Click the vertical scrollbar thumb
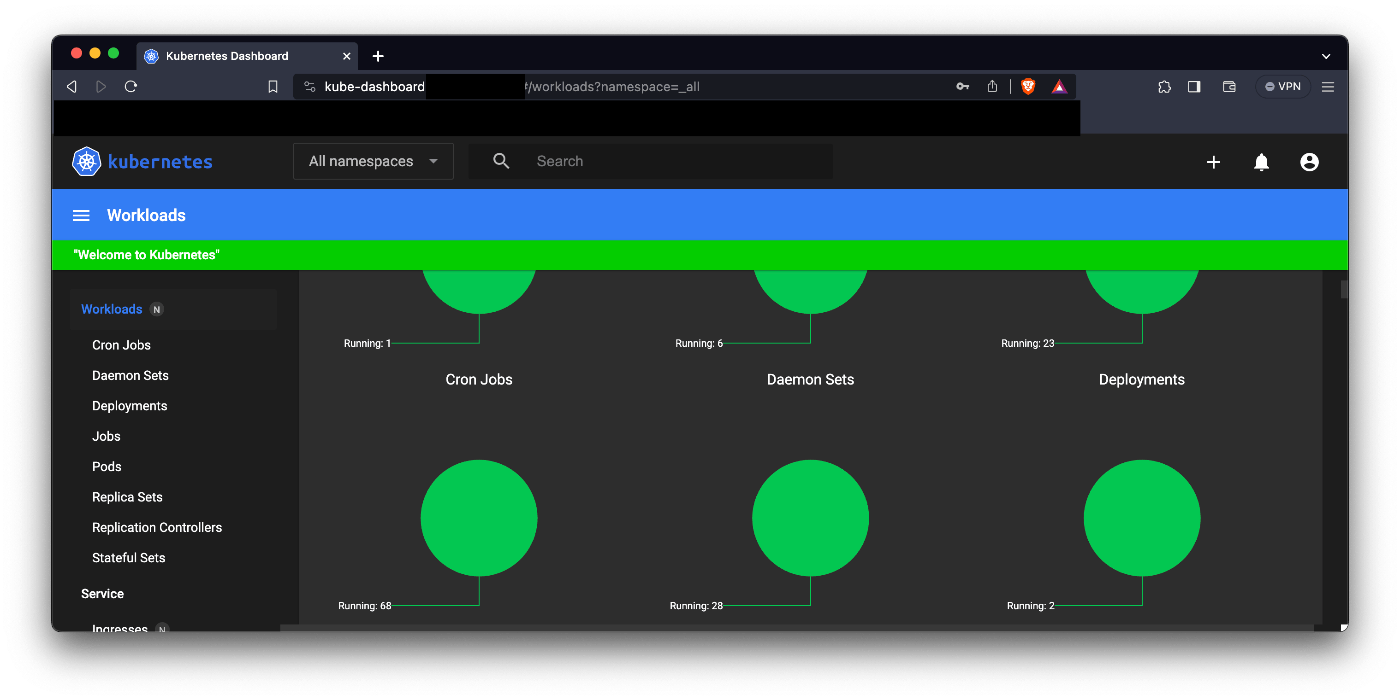The width and height of the screenshot is (1400, 700). click(1344, 290)
